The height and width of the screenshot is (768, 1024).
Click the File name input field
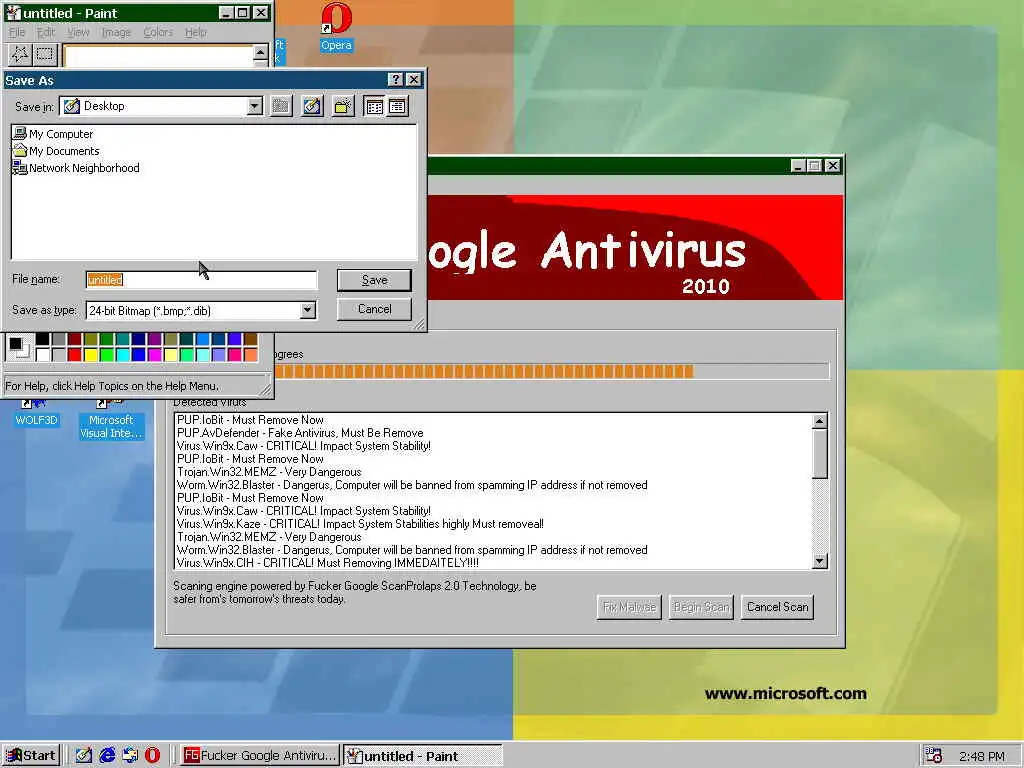coord(201,280)
